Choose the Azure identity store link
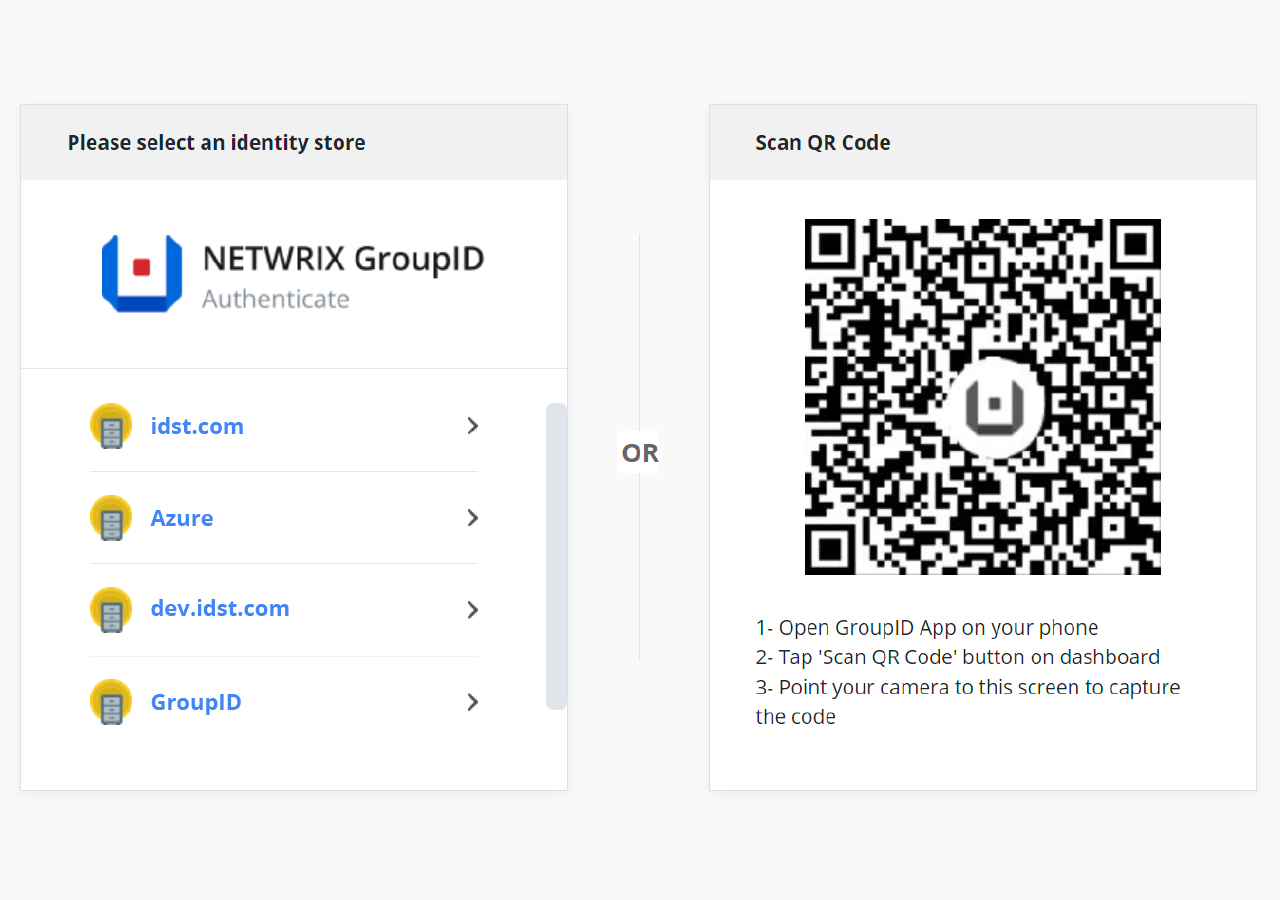The image size is (1280, 900). (182, 518)
